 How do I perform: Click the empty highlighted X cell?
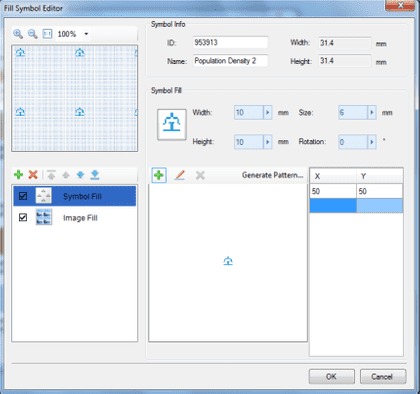click(x=333, y=206)
